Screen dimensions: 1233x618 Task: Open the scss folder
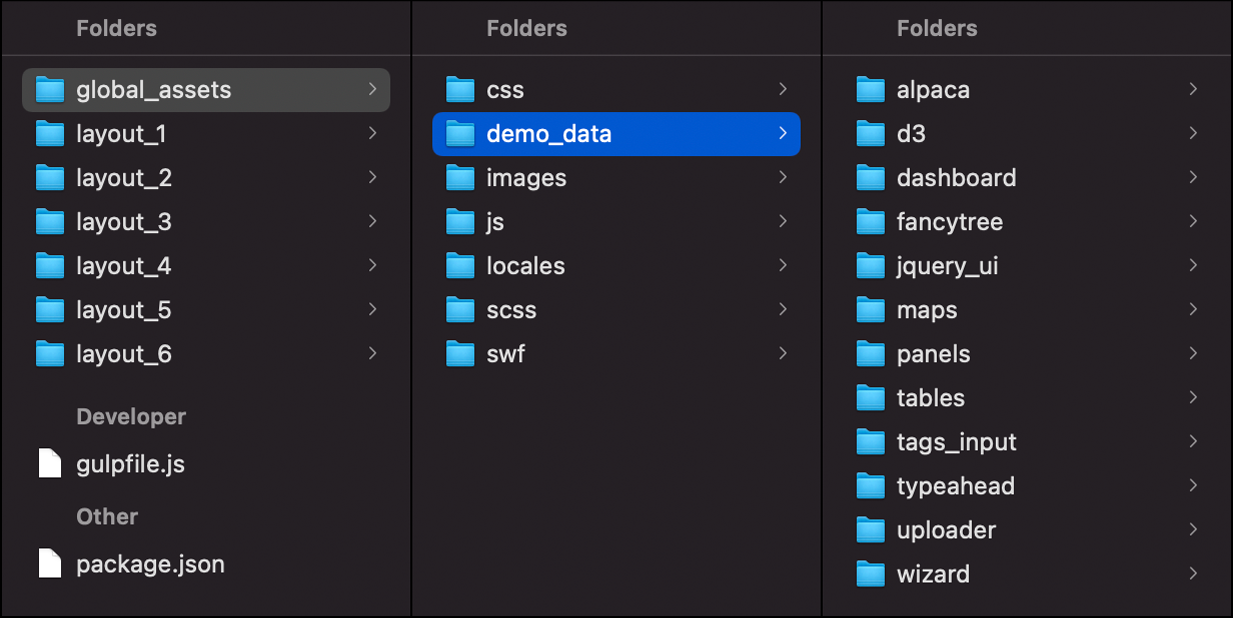616,310
